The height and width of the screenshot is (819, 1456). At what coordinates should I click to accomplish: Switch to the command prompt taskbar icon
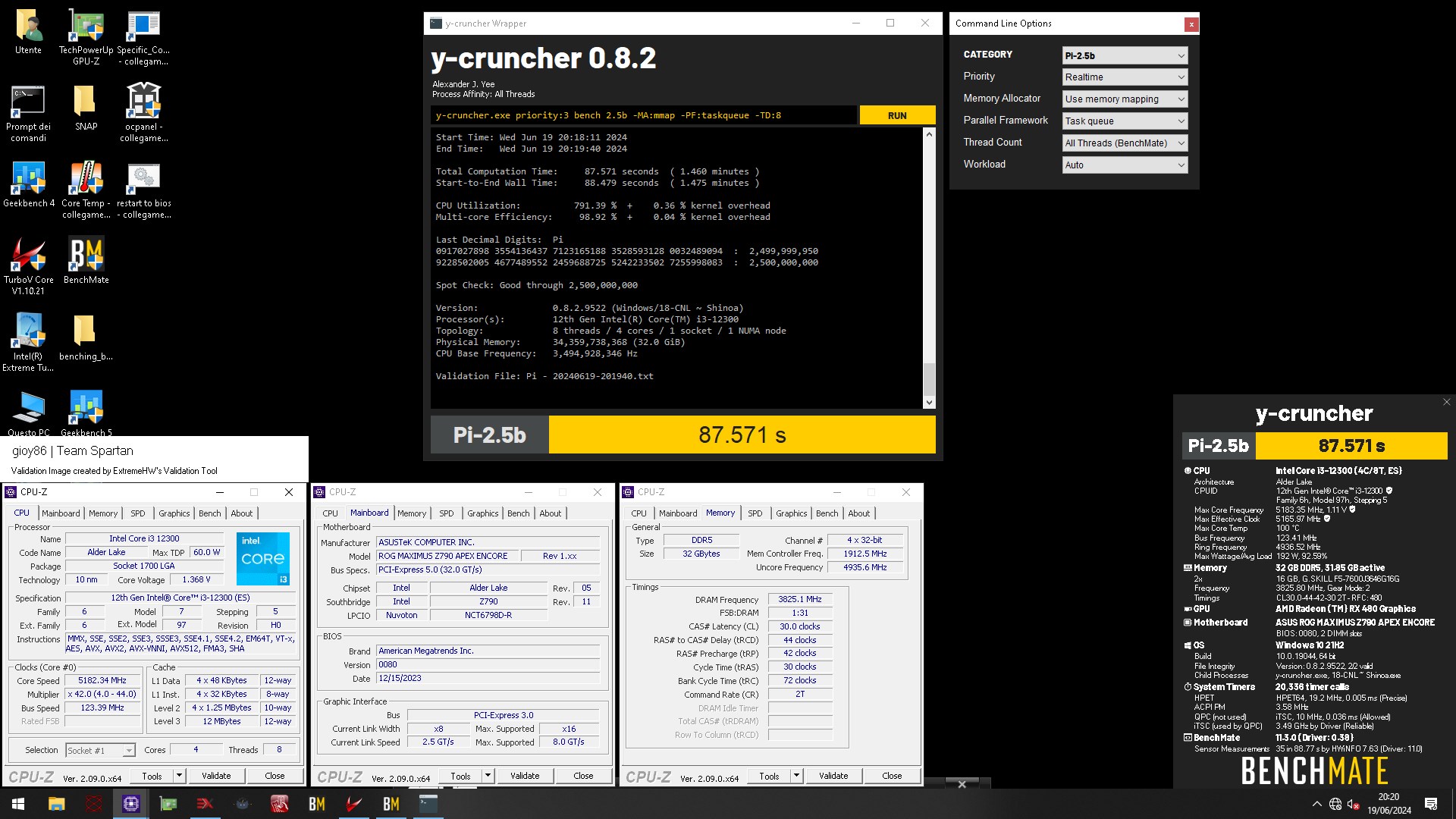[x=428, y=804]
